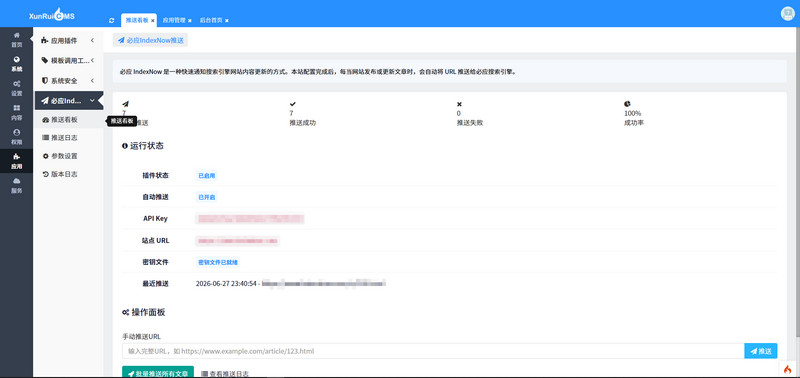Close the 推送看板 tab
The image size is (800, 378).
(153, 20)
